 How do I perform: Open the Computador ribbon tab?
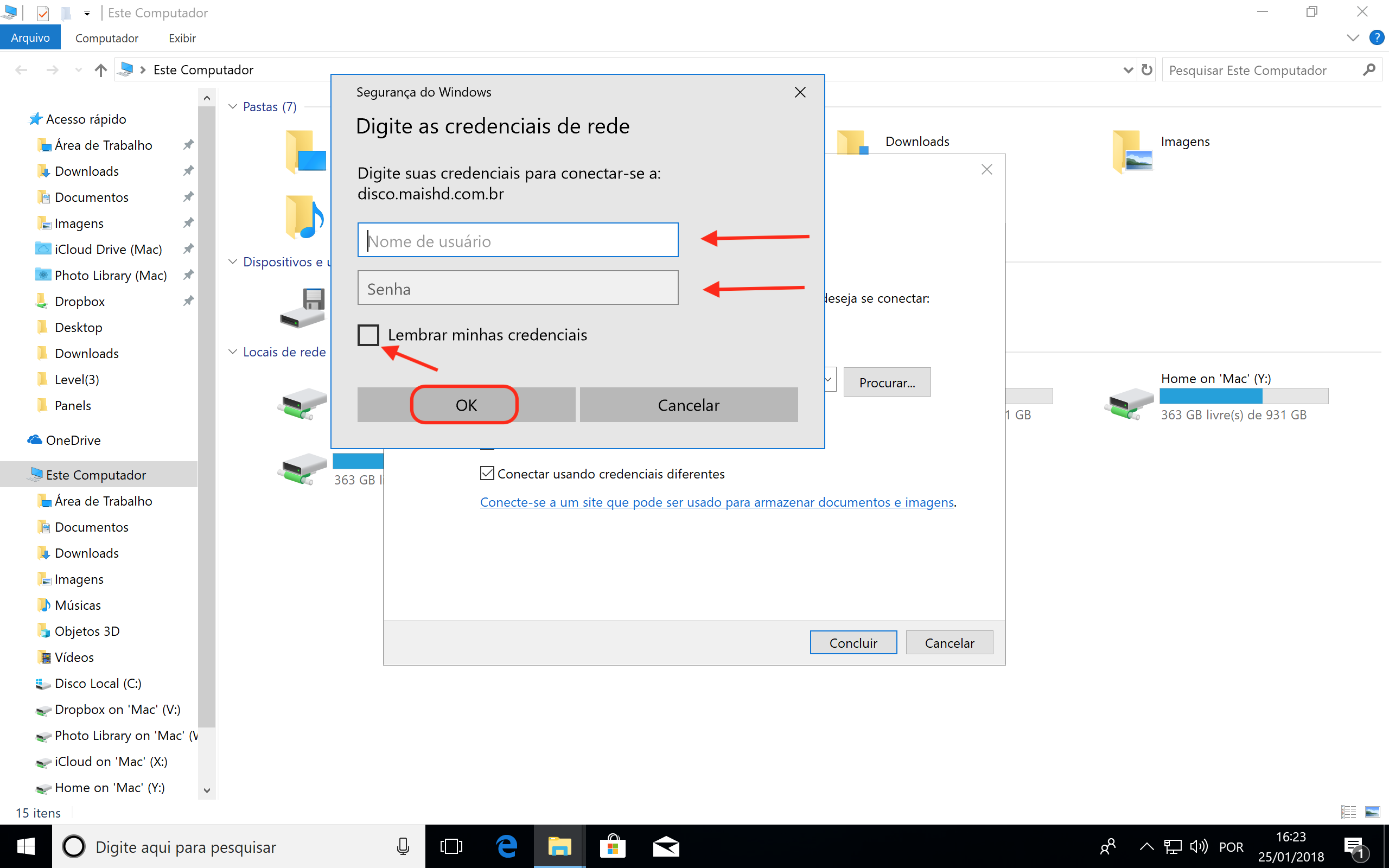[x=107, y=38]
